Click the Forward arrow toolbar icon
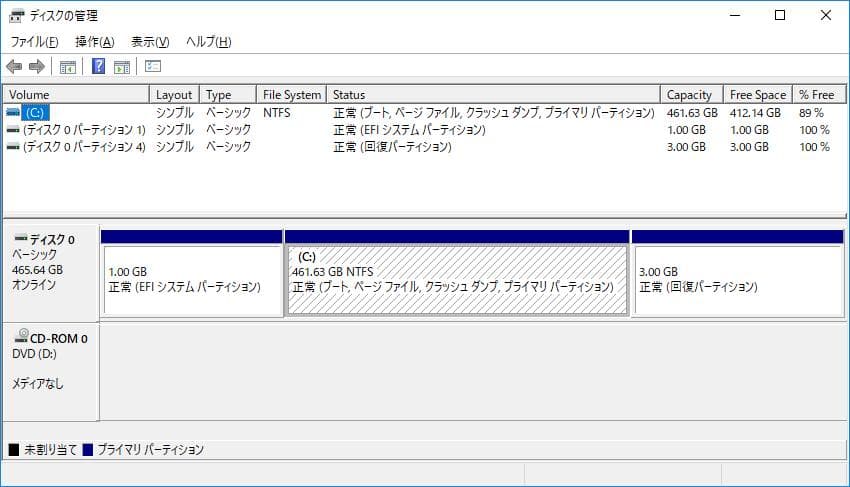Image resolution: width=850 pixels, height=487 pixels. click(36, 67)
